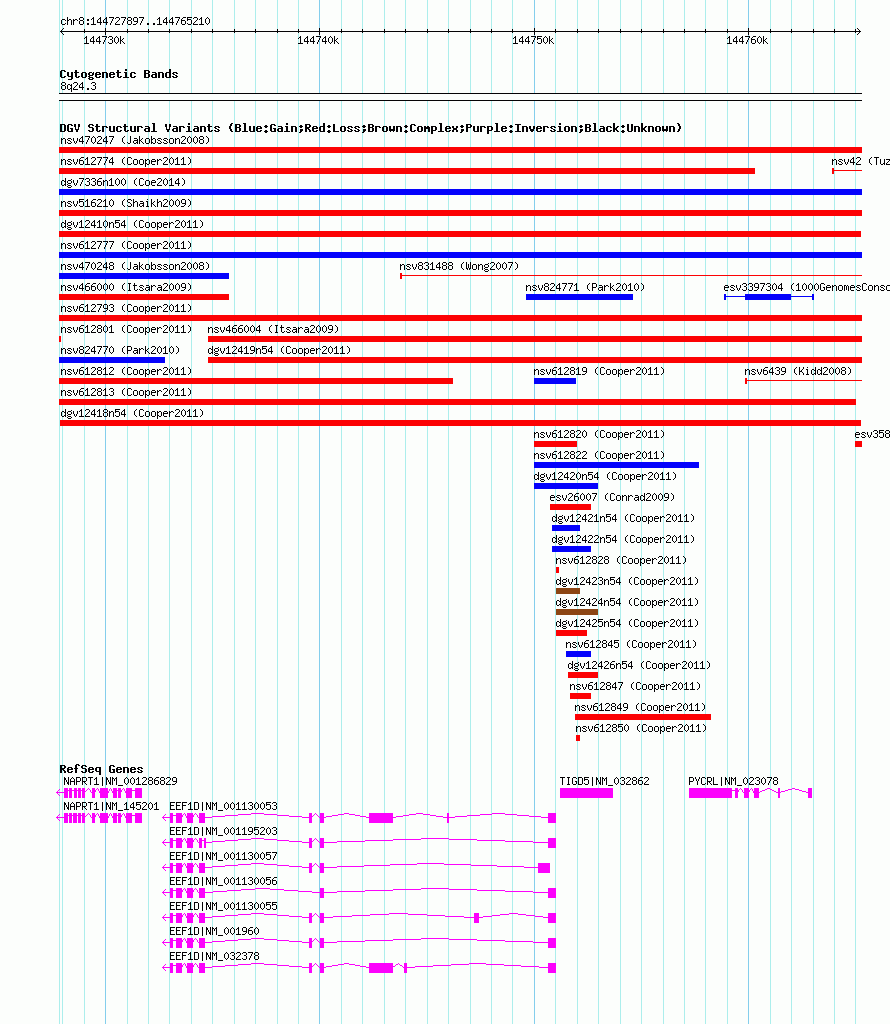Open variant nsv612774 (Cooper2011)
The width and height of the screenshot is (890, 1024).
(126, 161)
